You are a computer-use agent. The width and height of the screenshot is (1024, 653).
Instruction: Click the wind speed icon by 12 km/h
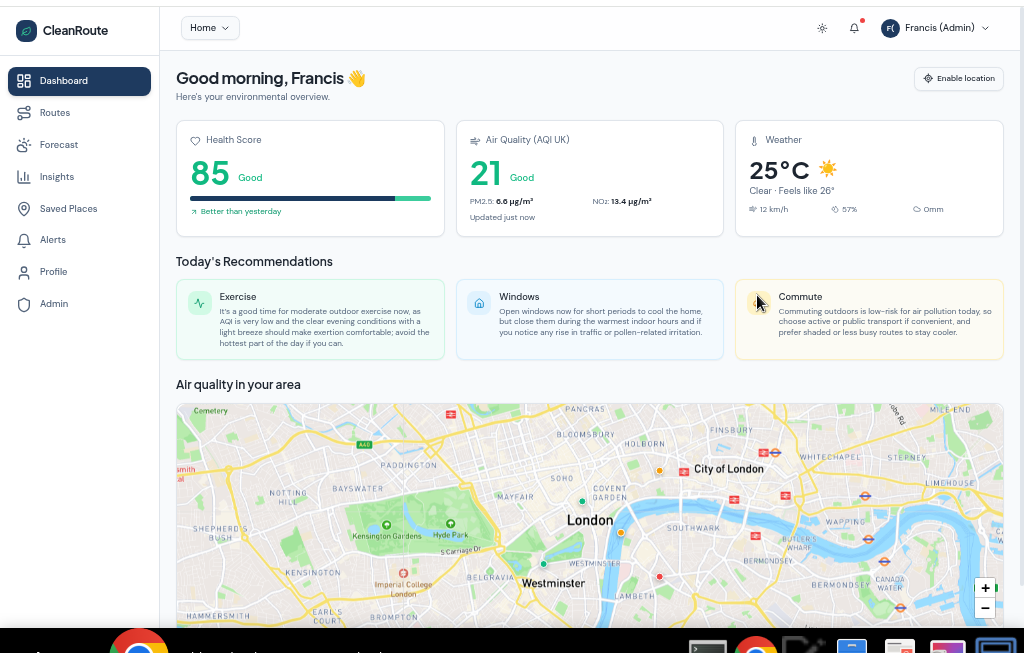[x=753, y=209]
